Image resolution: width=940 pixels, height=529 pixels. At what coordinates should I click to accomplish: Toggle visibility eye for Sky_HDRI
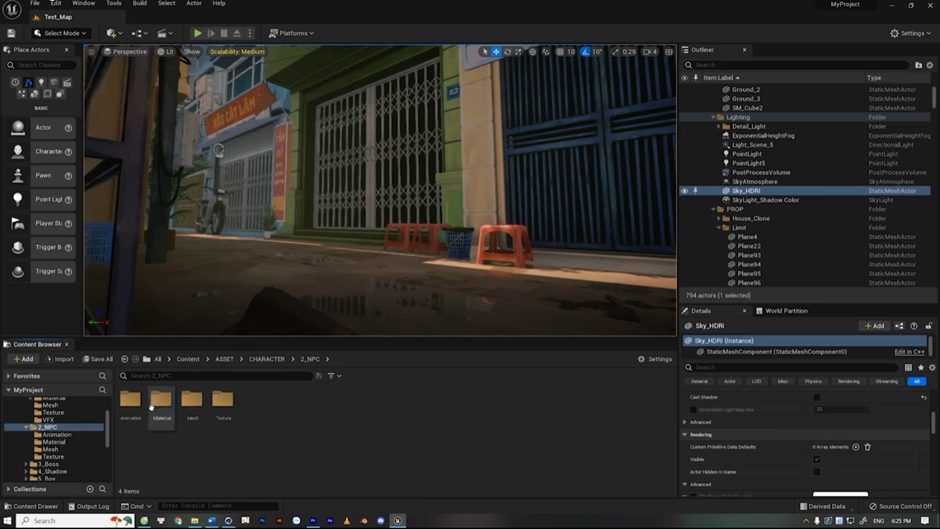click(x=685, y=191)
